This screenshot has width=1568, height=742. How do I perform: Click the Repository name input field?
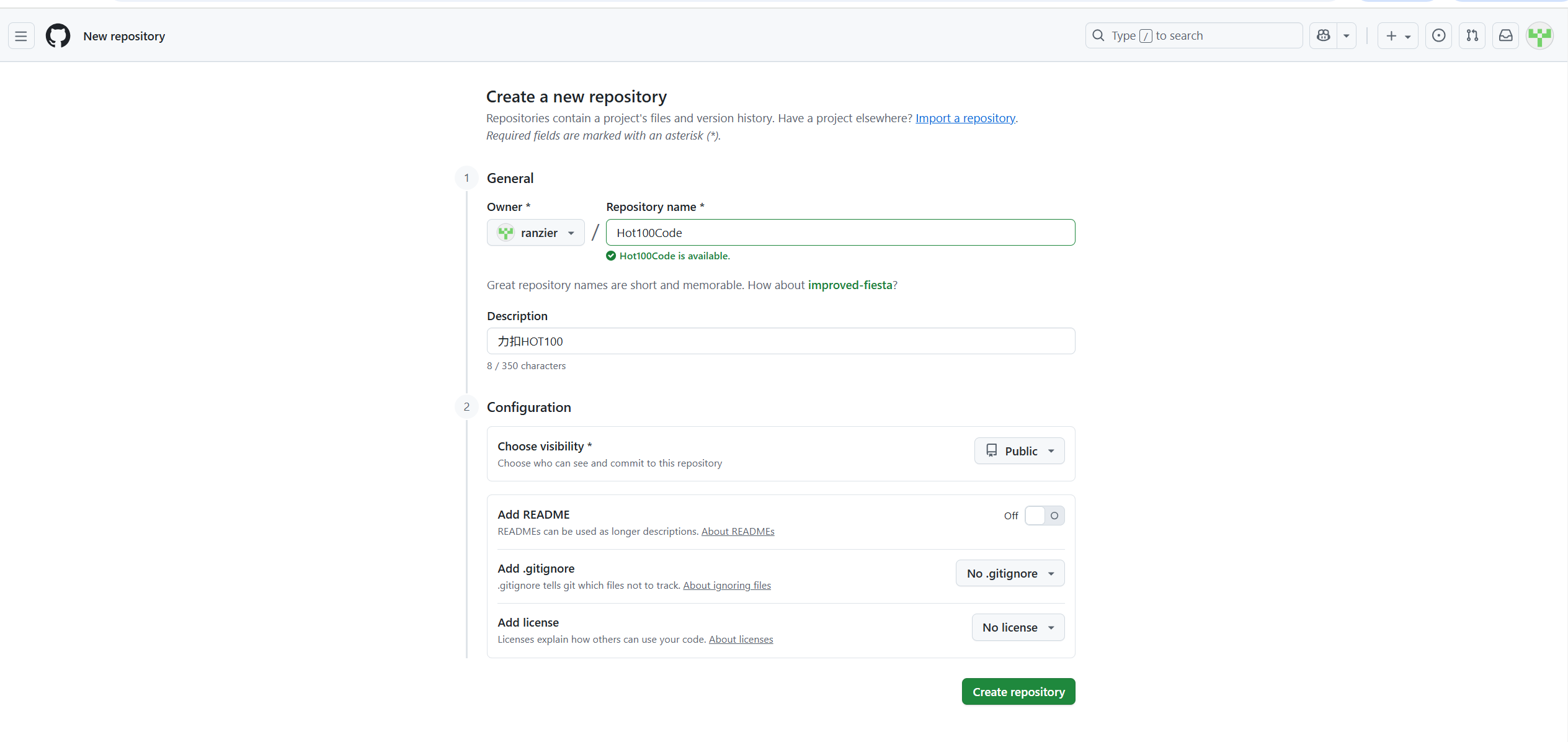[x=840, y=233]
